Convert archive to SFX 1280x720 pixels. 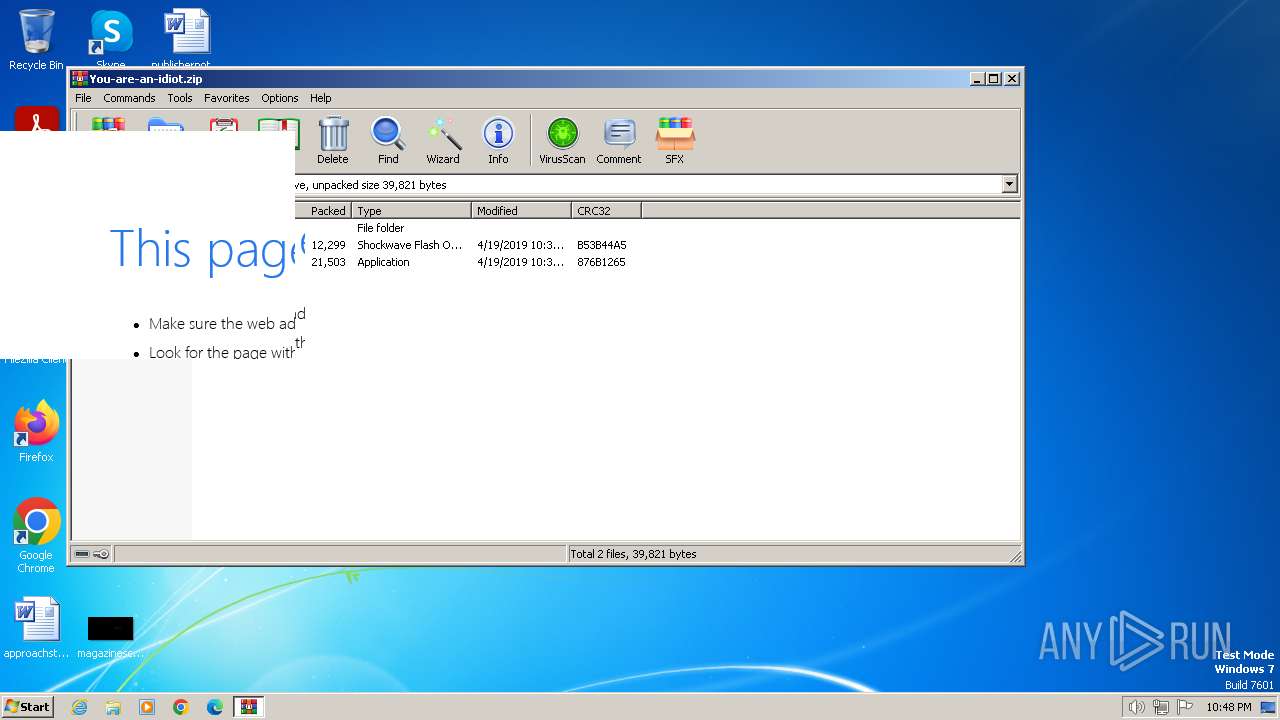tap(675, 140)
